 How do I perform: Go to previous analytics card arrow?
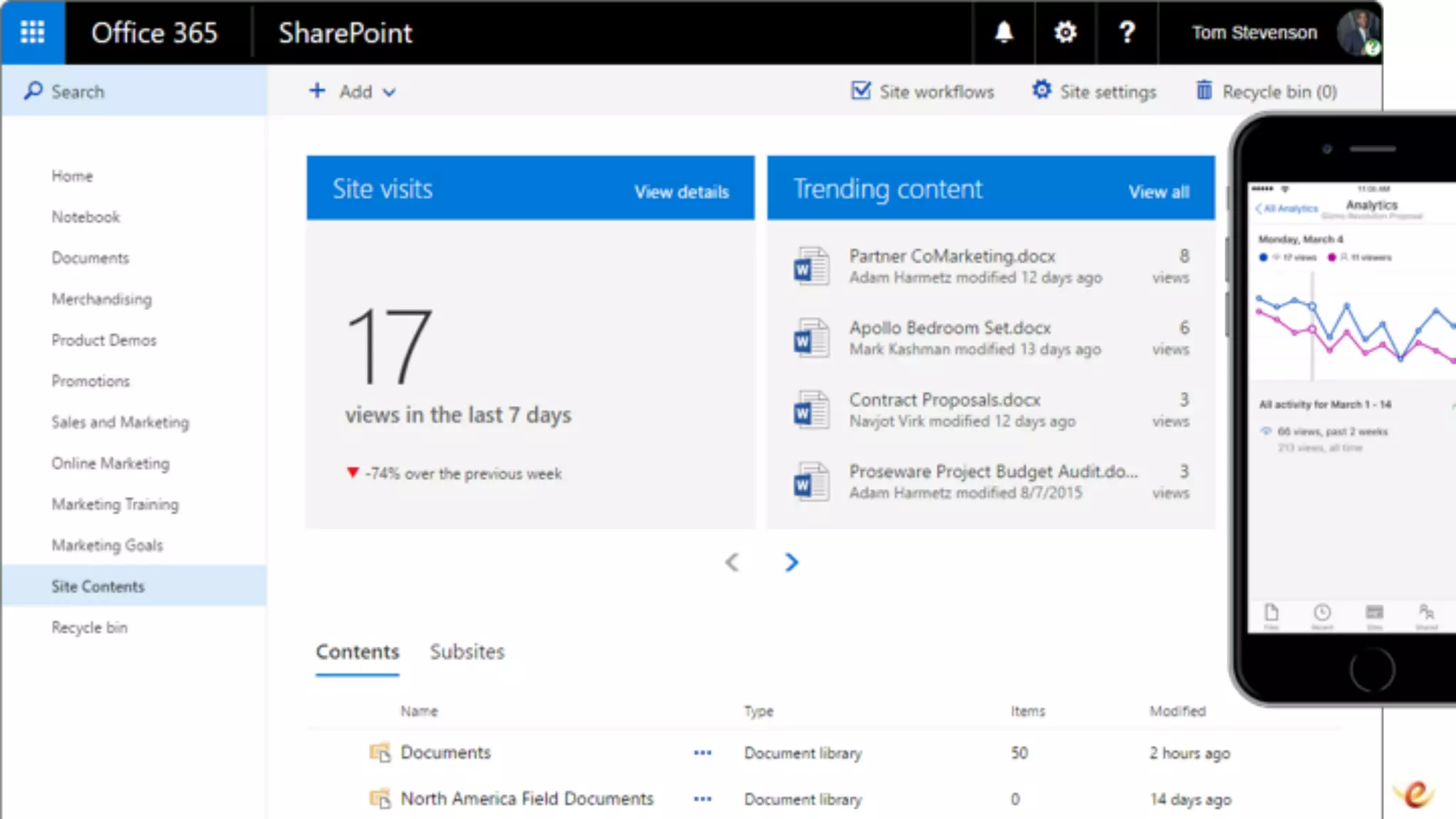click(732, 562)
